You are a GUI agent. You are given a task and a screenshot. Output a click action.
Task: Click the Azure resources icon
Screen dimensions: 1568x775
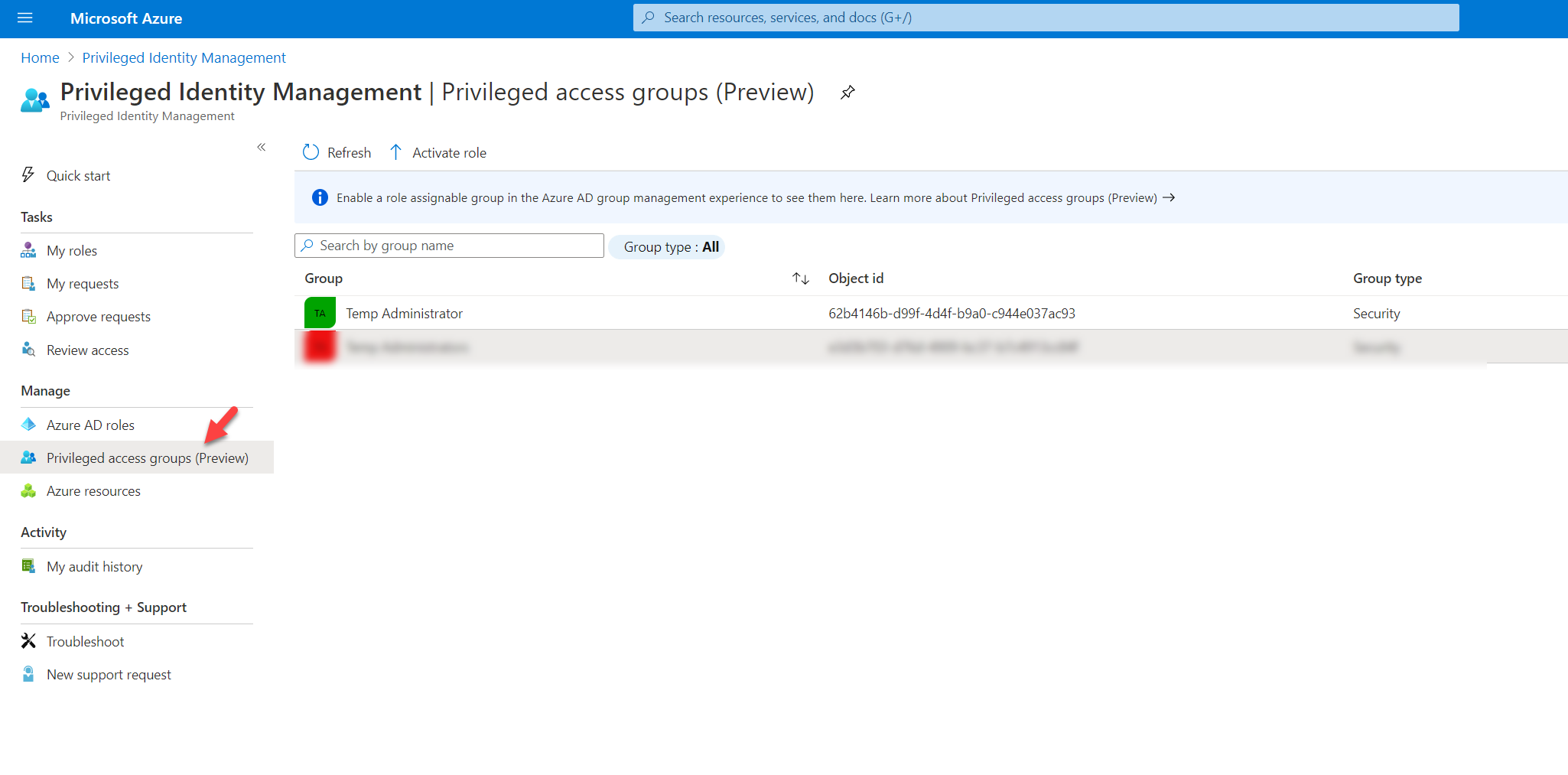point(28,490)
